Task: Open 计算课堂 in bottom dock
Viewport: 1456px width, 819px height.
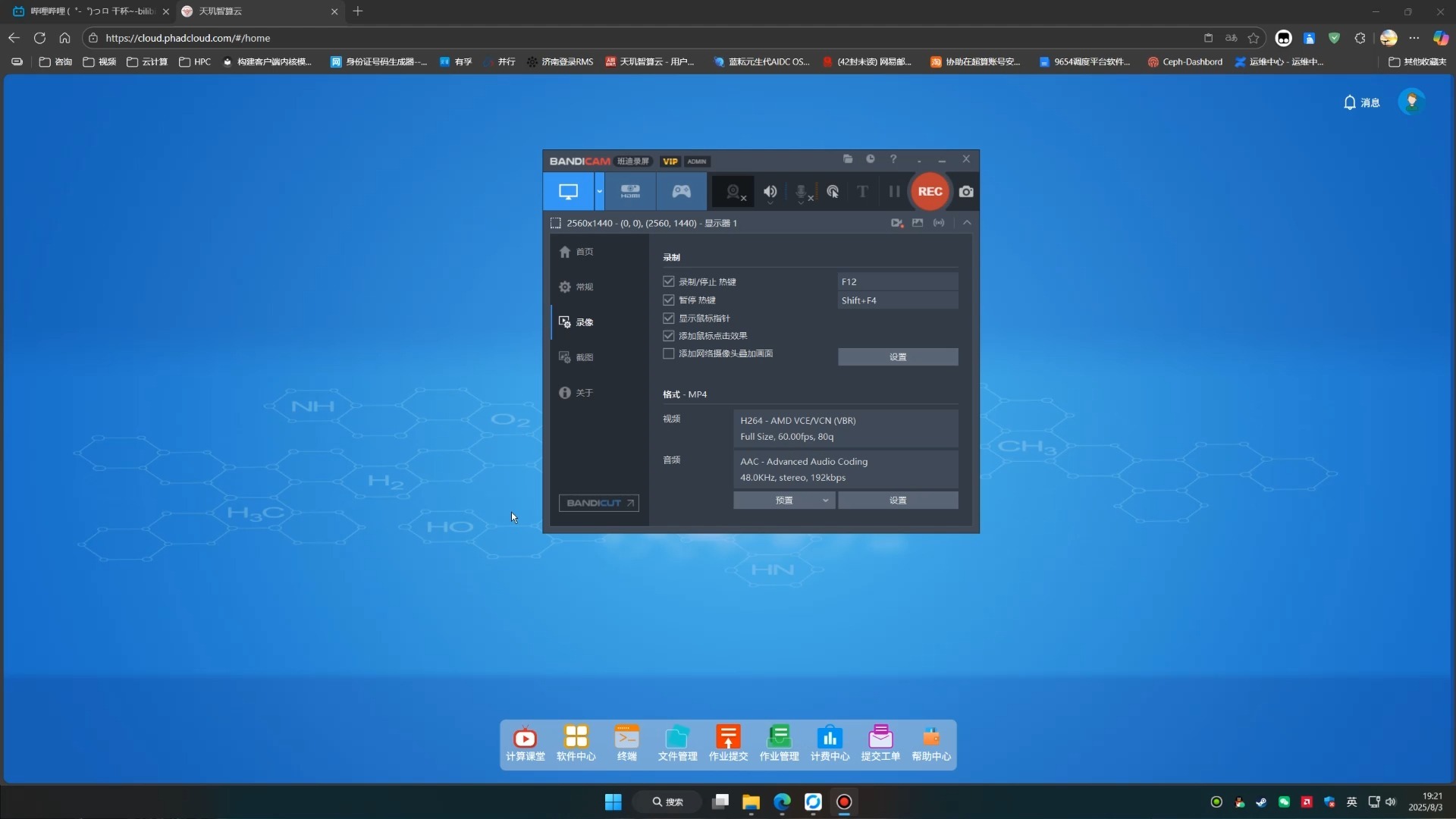Action: (526, 744)
